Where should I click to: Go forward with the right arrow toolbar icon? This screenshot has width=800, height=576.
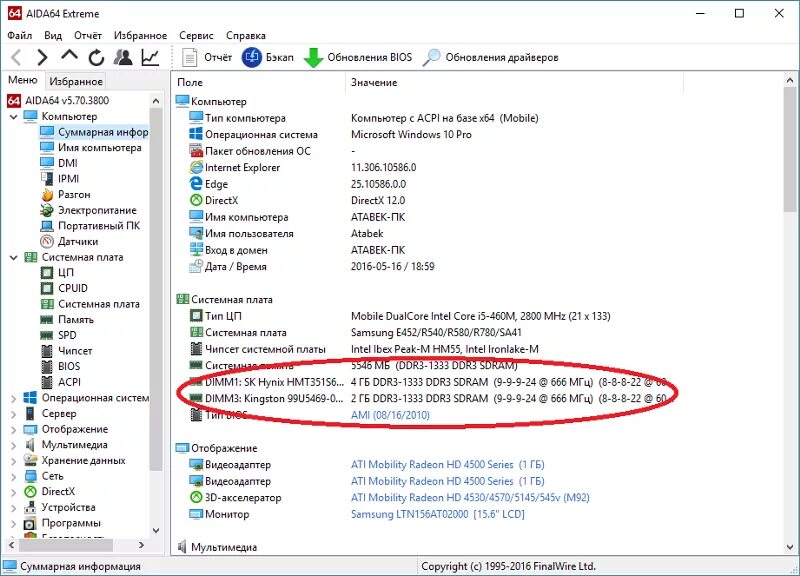click(42, 57)
